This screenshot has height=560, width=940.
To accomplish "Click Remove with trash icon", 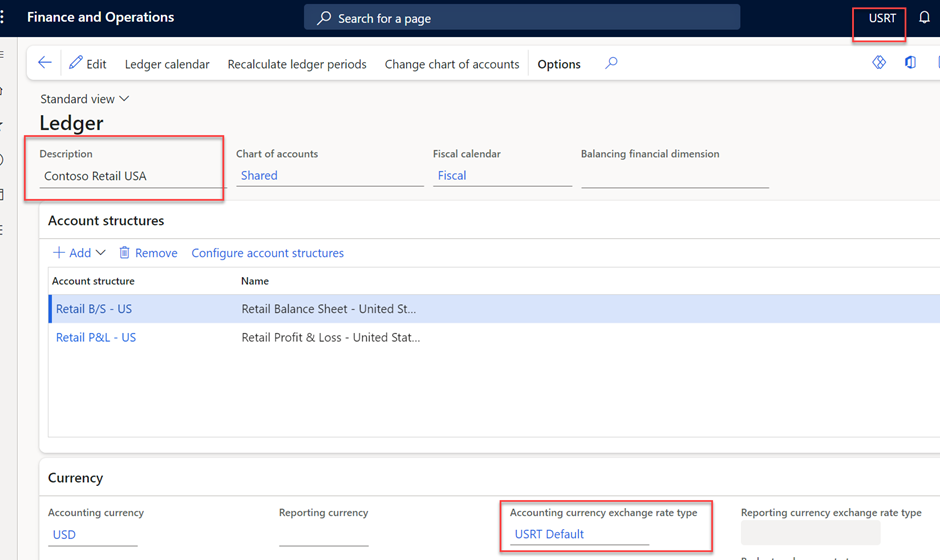I will [x=148, y=253].
